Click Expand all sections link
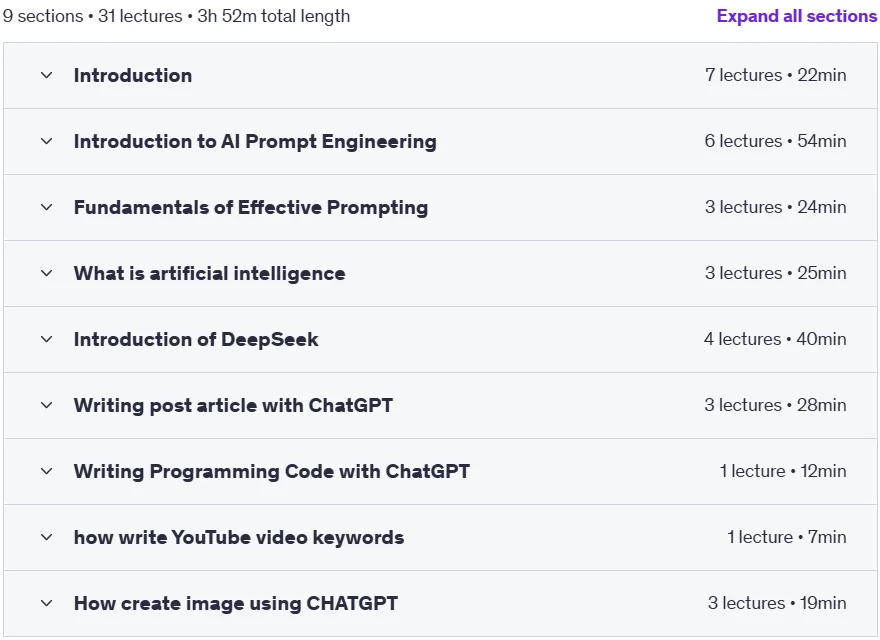This screenshot has width=880, height=640. click(x=797, y=16)
